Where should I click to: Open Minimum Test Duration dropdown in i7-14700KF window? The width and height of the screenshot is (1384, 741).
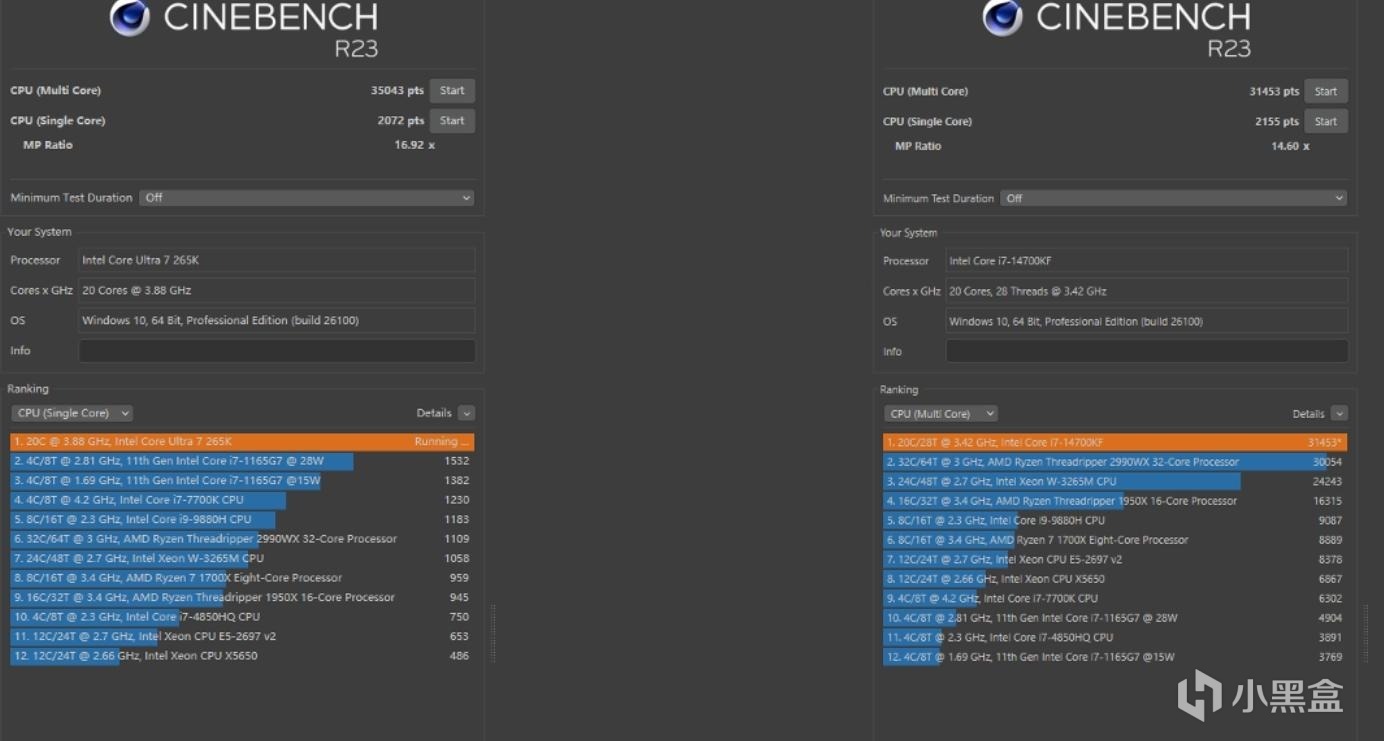[x=1174, y=198]
